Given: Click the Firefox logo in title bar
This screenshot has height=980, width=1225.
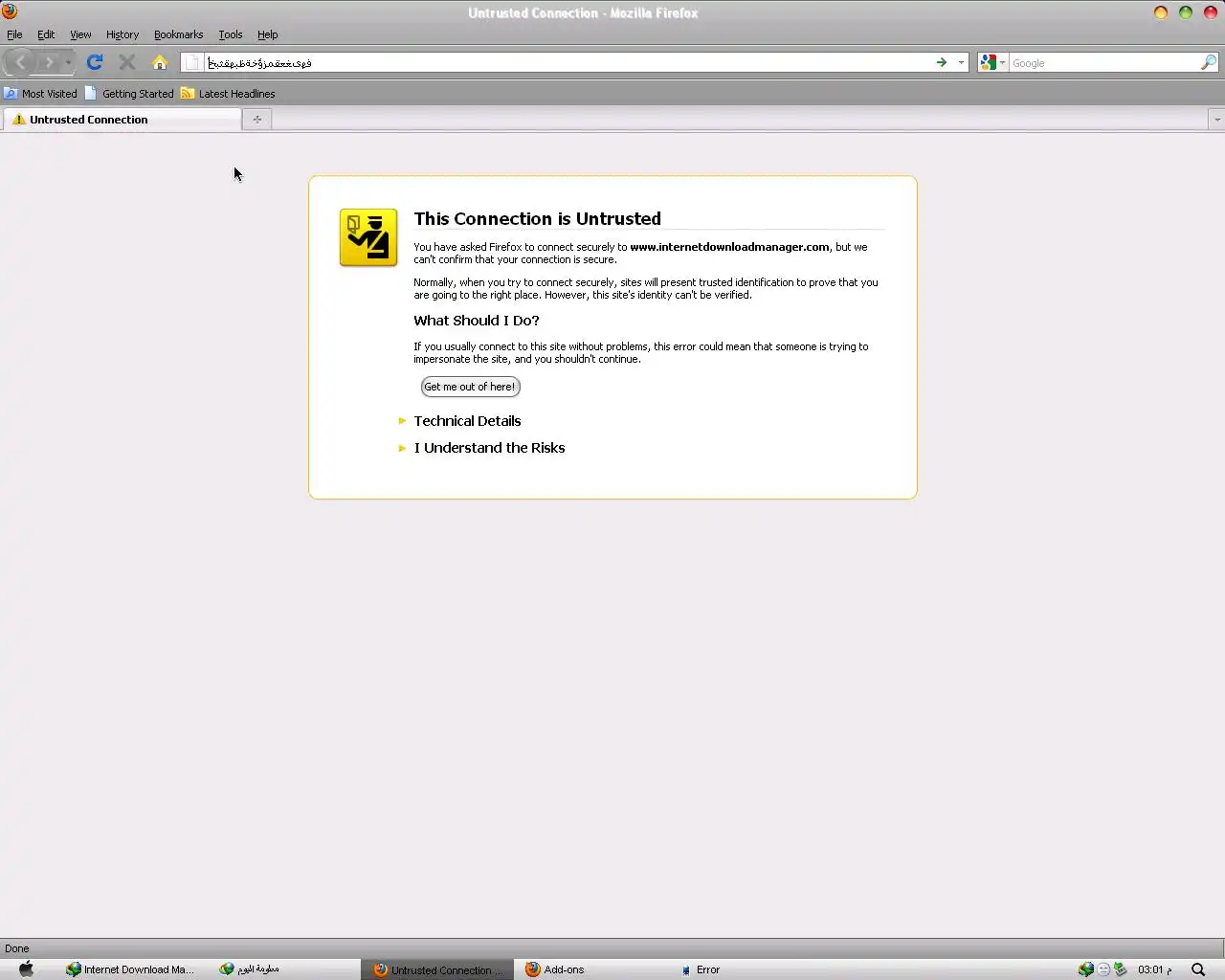Looking at the screenshot, I should (10, 11).
